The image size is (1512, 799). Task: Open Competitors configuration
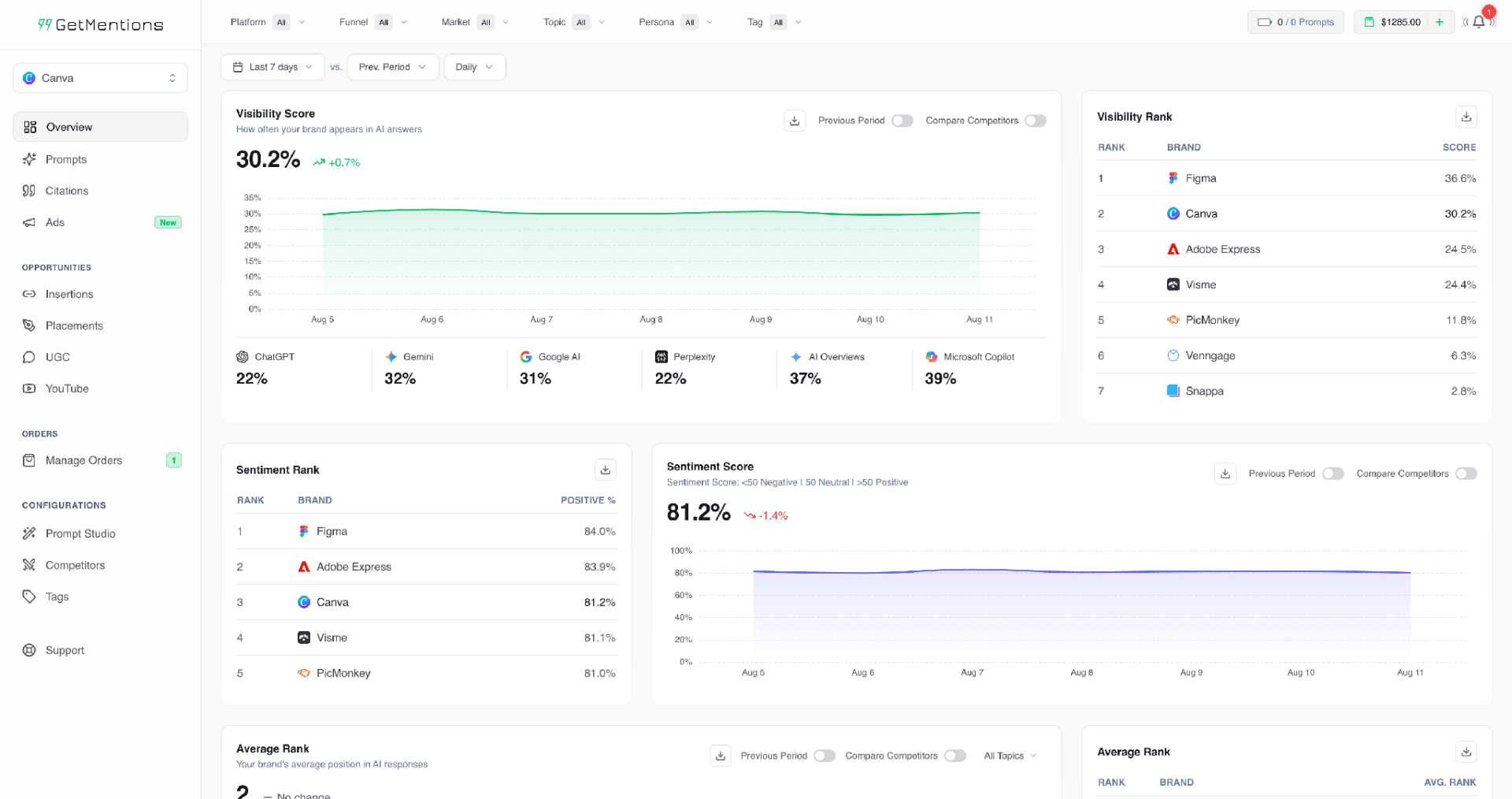coord(100,565)
